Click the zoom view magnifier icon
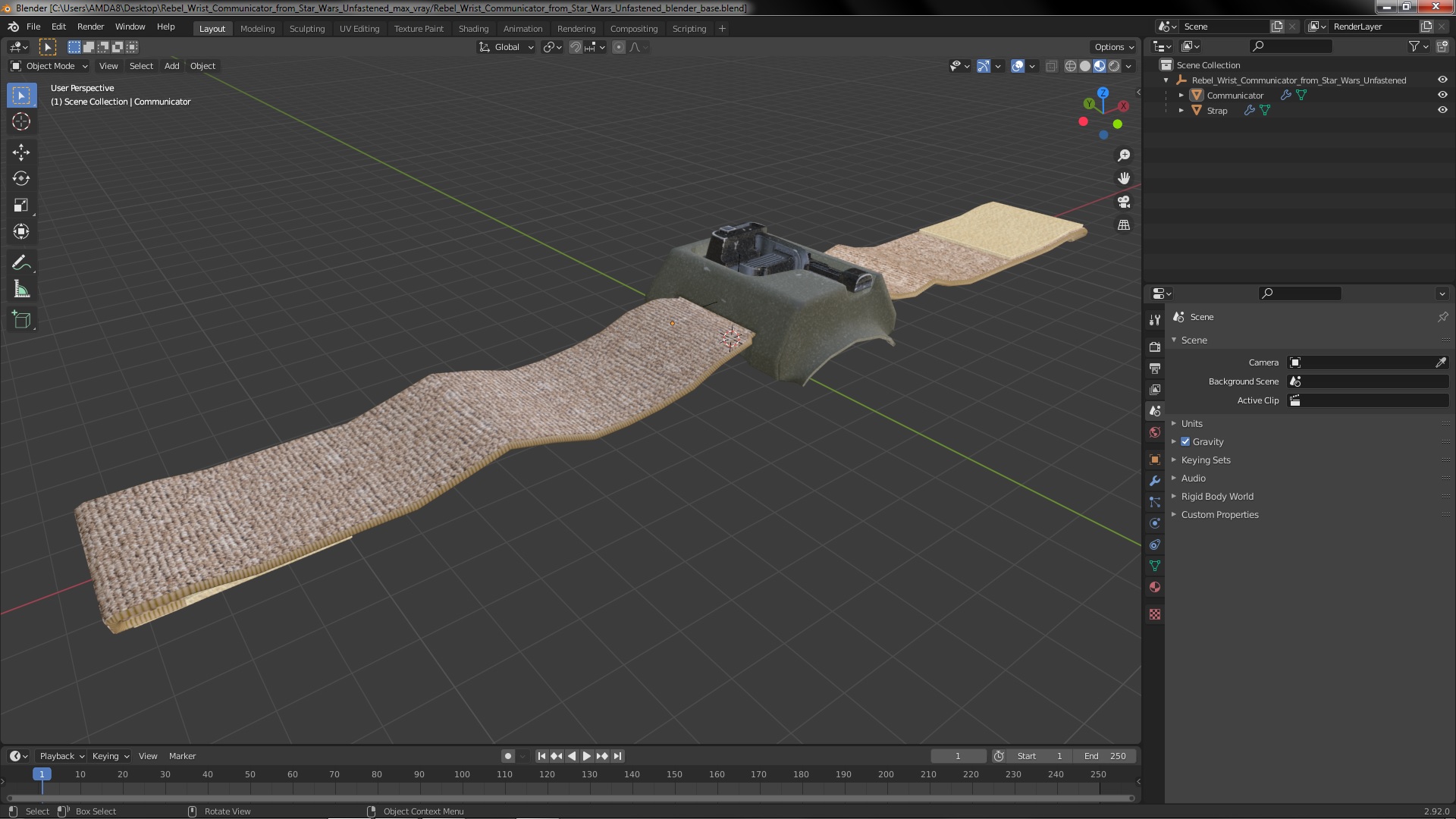This screenshot has height=819, width=1456. coord(1124,155)
